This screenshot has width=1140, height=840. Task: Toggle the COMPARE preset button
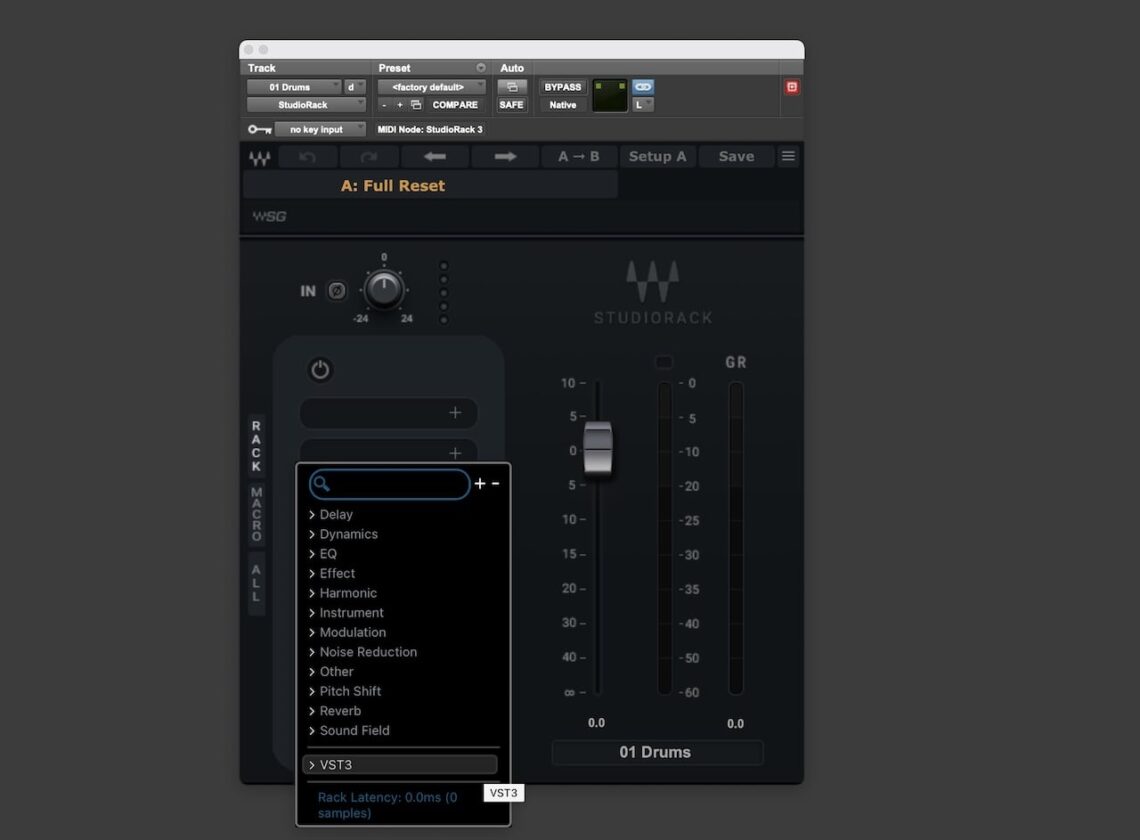pos(455,104)
